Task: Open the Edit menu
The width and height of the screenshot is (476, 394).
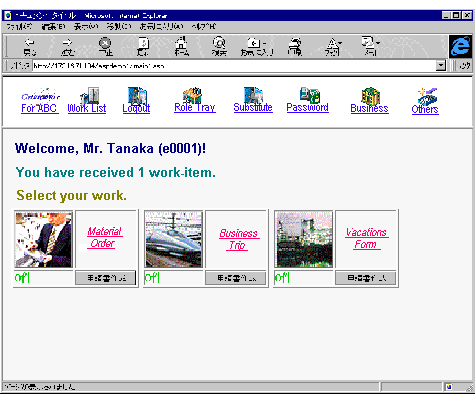Action: point(53,26)
